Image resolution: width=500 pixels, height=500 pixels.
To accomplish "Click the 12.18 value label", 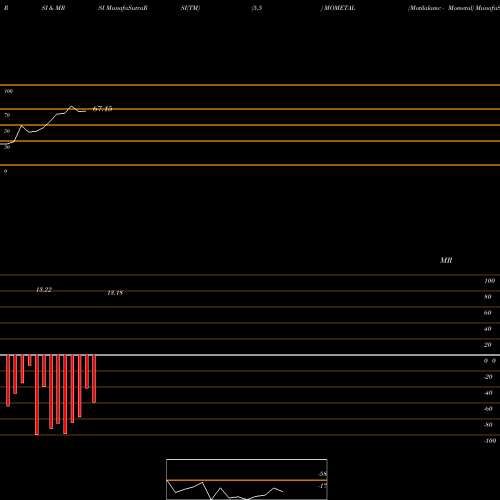I will click(115, 293).
